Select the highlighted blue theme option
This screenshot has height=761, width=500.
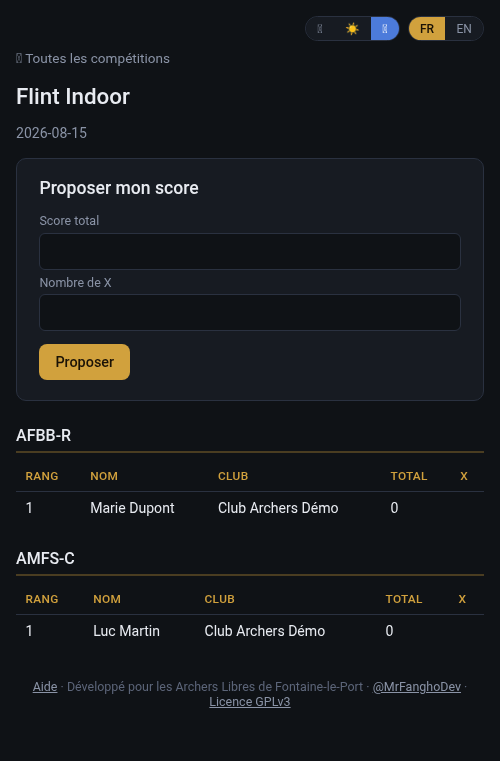(384, 29)
